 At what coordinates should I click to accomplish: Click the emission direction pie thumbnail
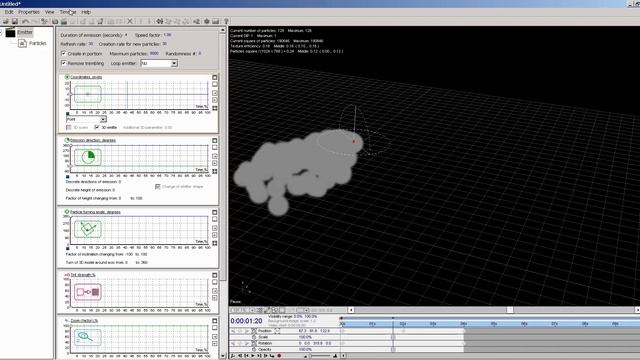(88, 157)
